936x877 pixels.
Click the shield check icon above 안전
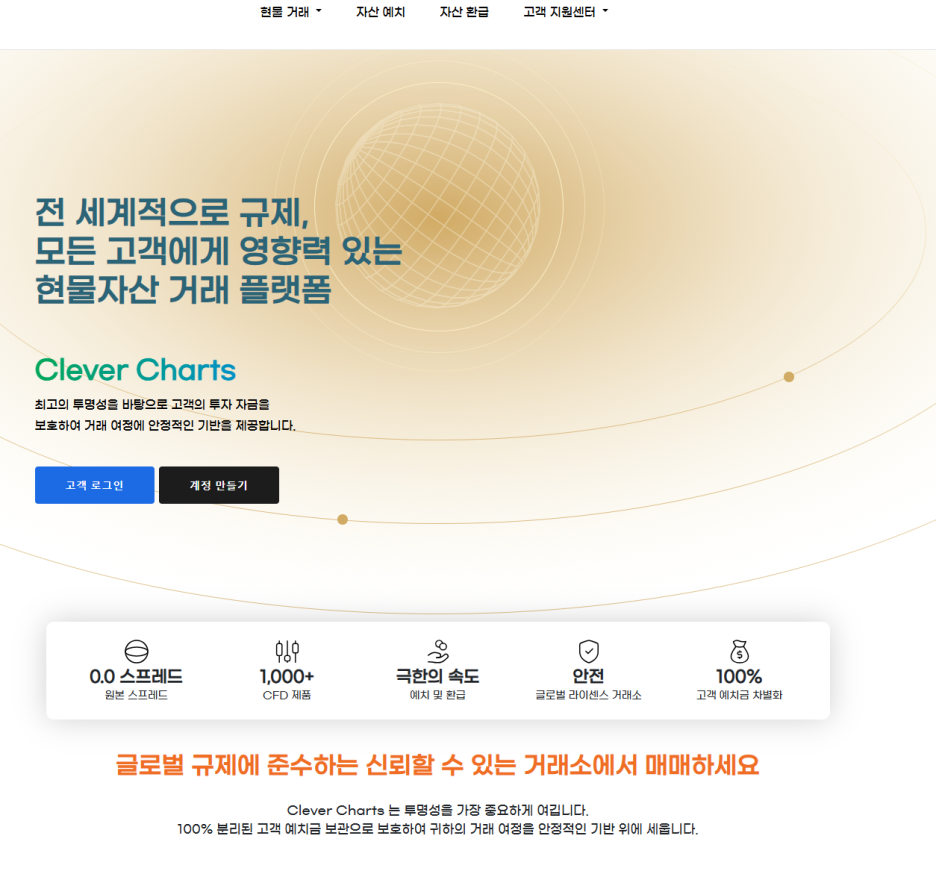589,651
